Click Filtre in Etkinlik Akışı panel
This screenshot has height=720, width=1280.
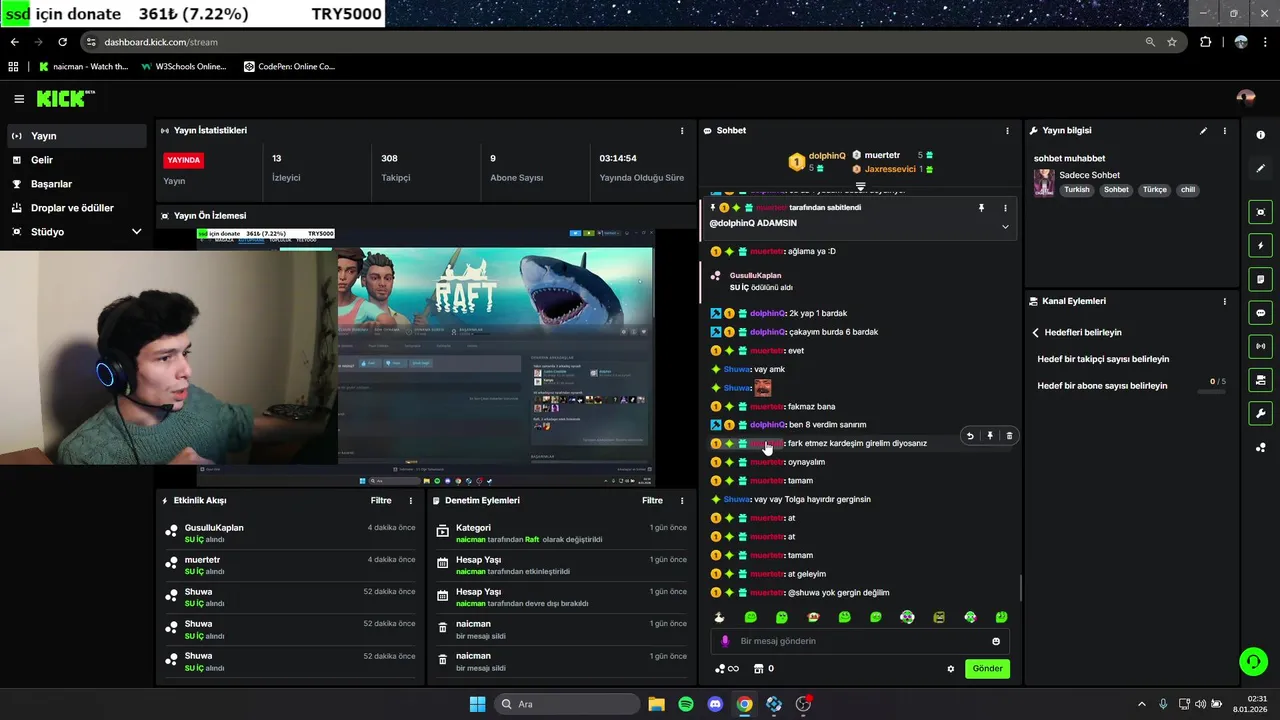point(381,501)
